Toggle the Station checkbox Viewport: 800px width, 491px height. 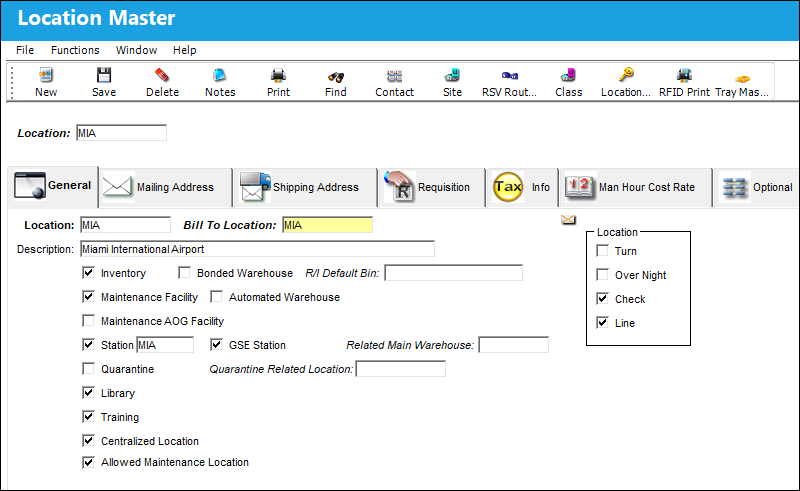88,345
